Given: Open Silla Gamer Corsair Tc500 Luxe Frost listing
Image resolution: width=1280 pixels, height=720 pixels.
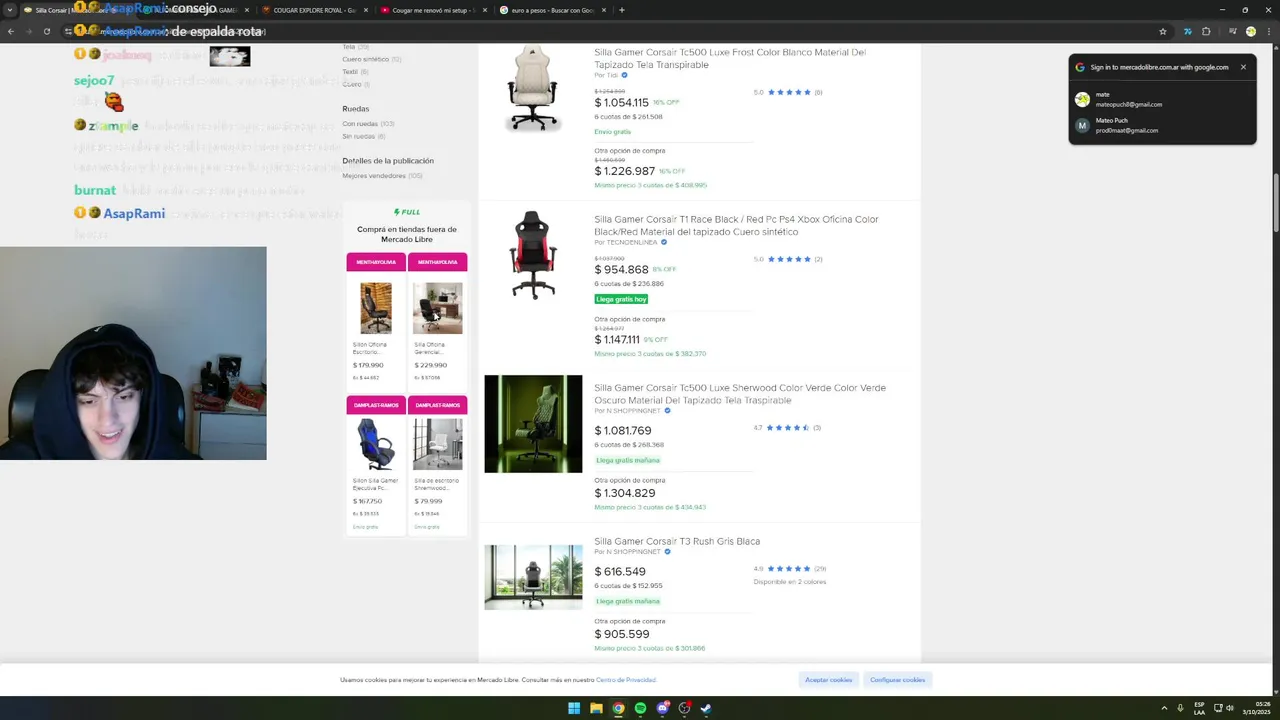Looking at the screenshot, I should point(730,58).
